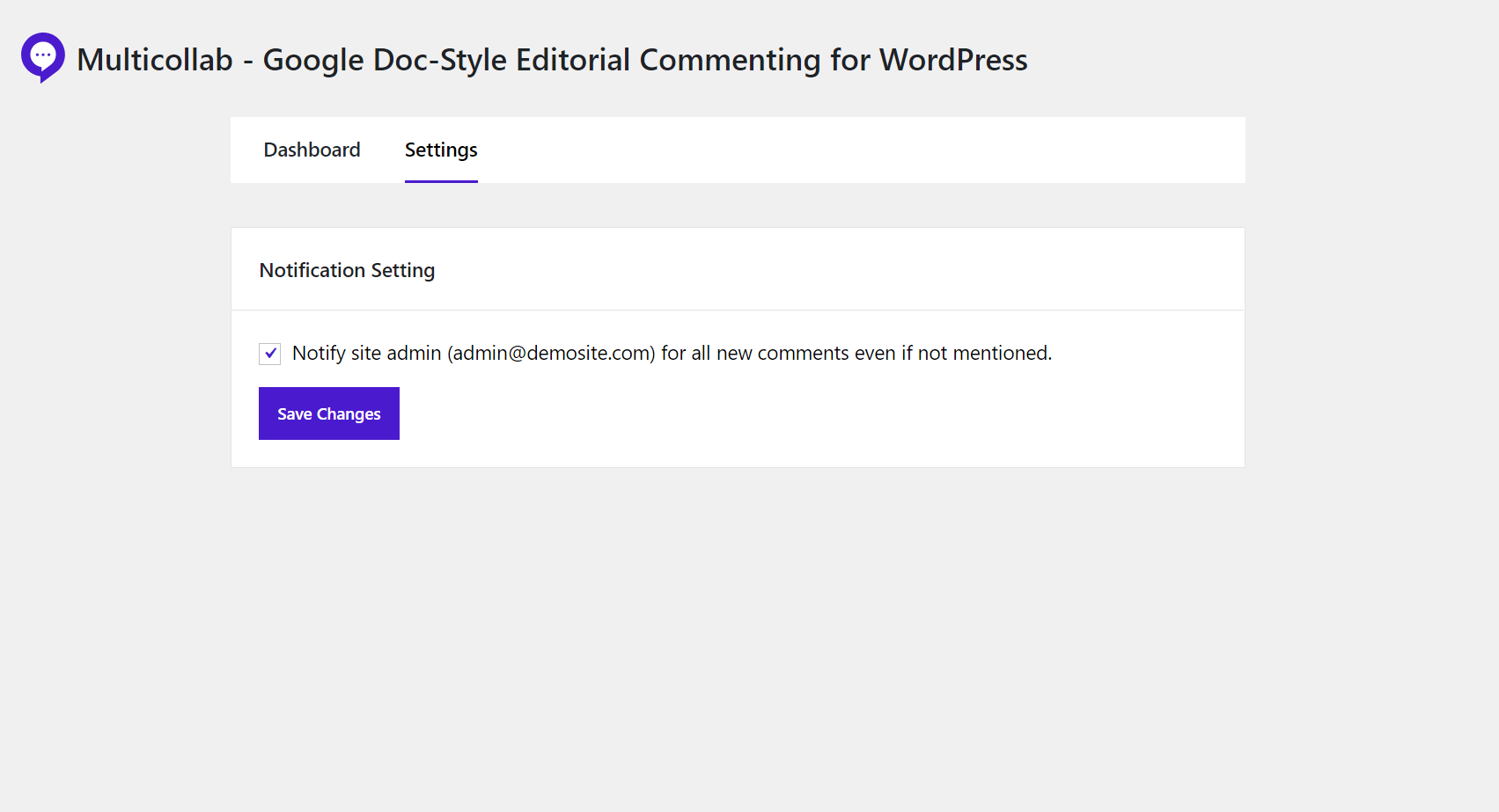Select the Settings tab
This screenshot has height=812, width=1499.
click(441, 150)
